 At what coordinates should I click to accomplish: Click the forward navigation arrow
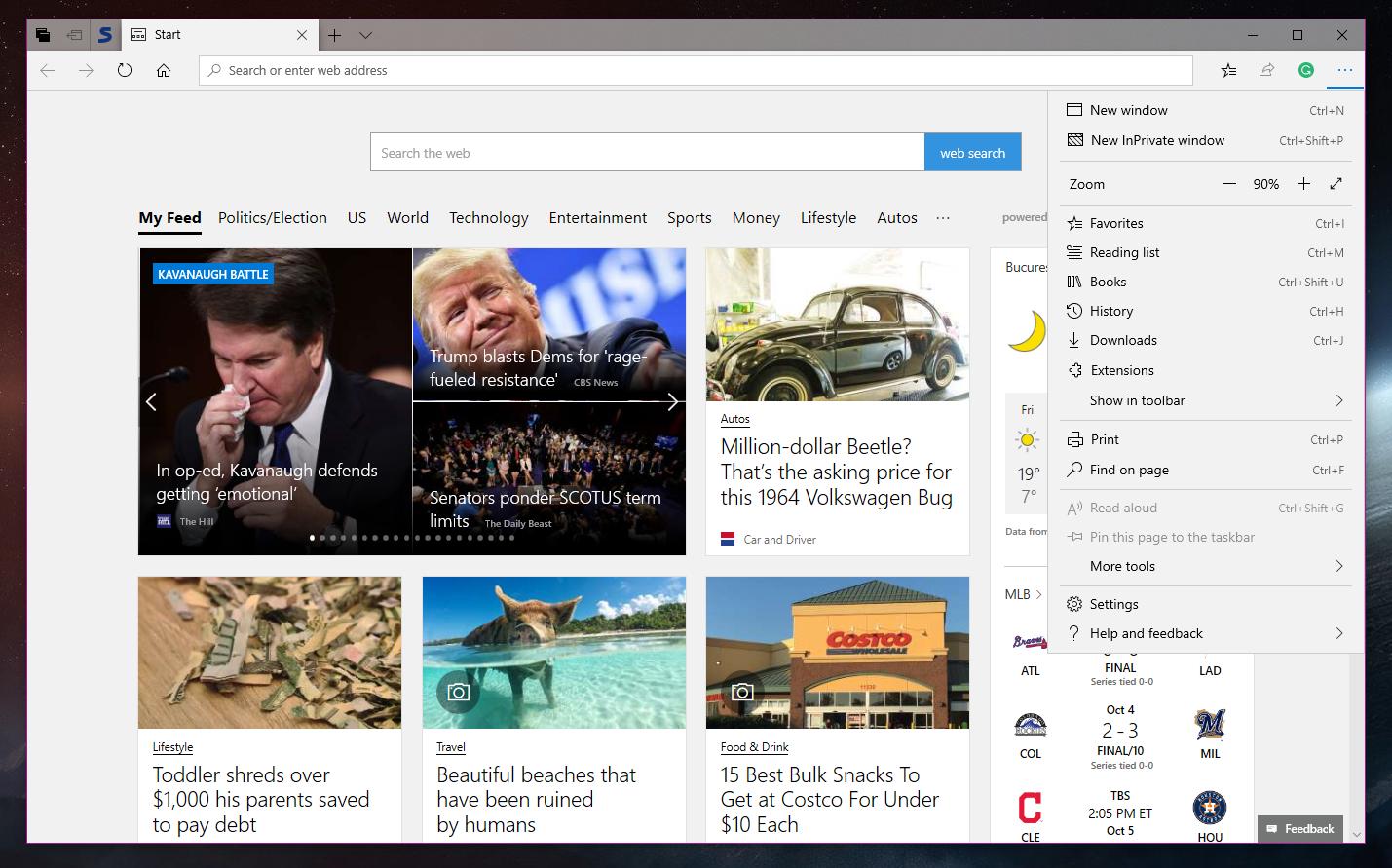click(86, 70)
